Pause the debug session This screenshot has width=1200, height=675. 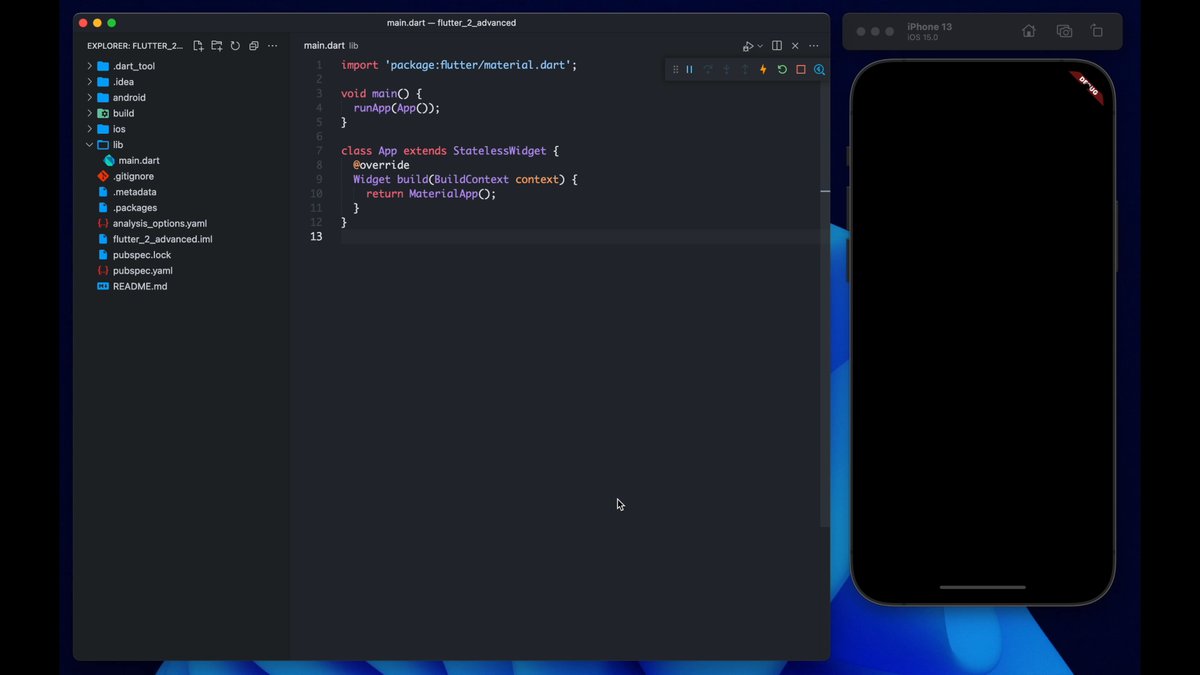[x=689, y=70]
